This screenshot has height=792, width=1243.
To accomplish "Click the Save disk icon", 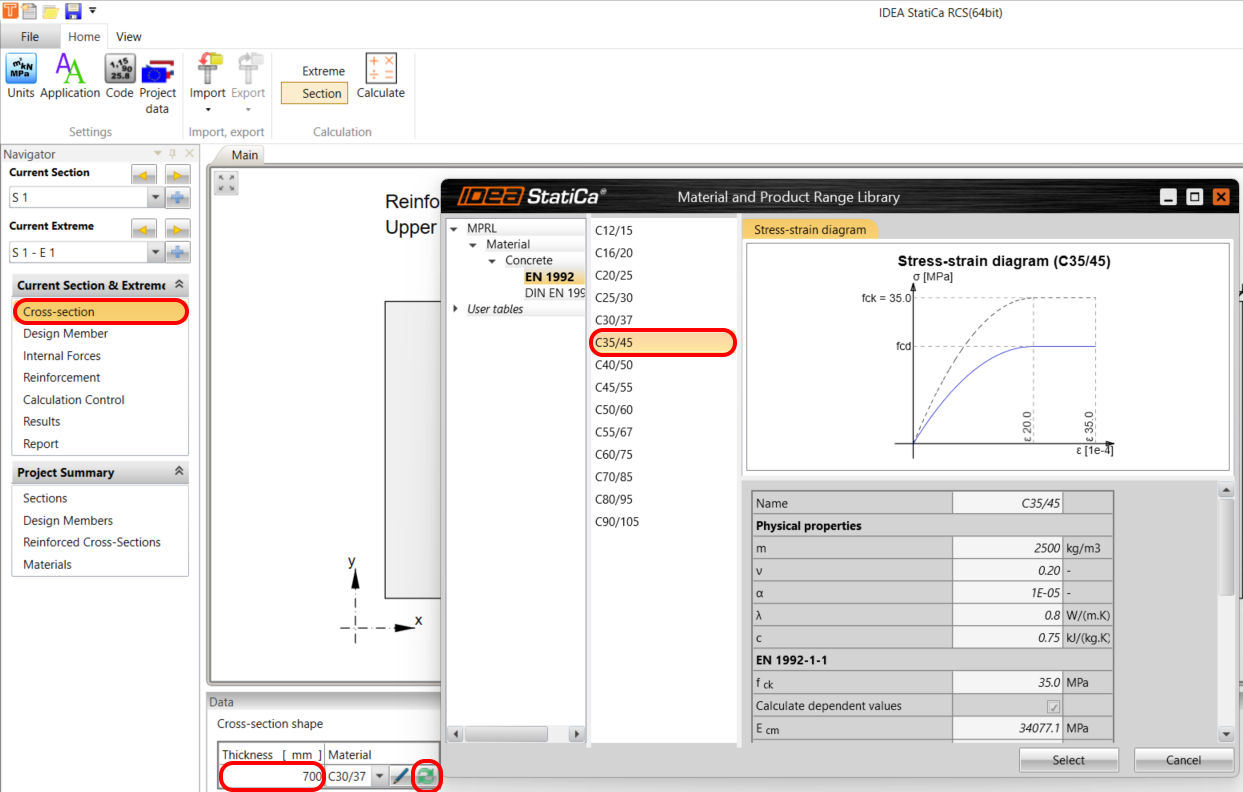I will coord(73,11).
